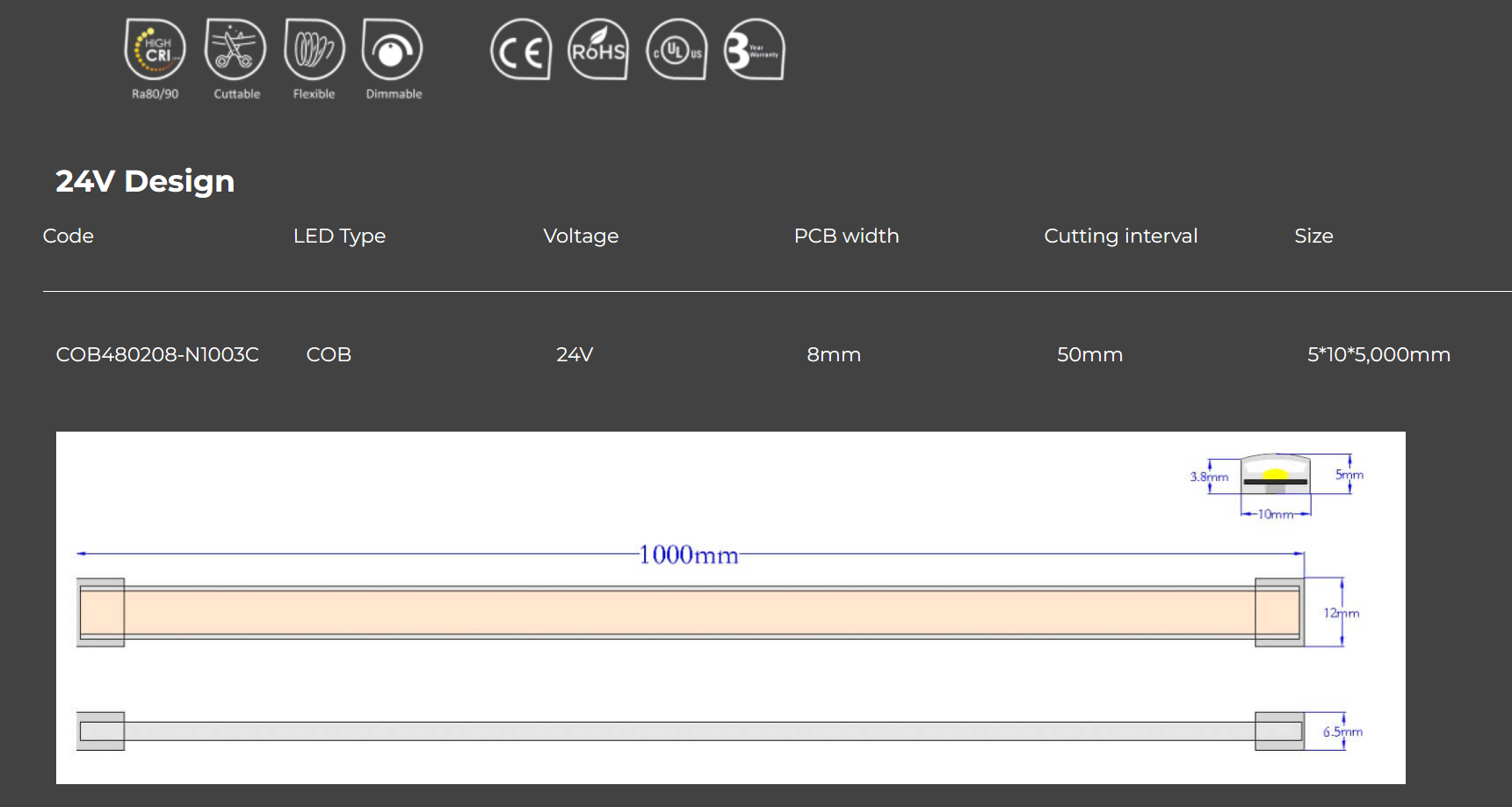
Task: Click the LED Type column header
Action: click(339, 236)
